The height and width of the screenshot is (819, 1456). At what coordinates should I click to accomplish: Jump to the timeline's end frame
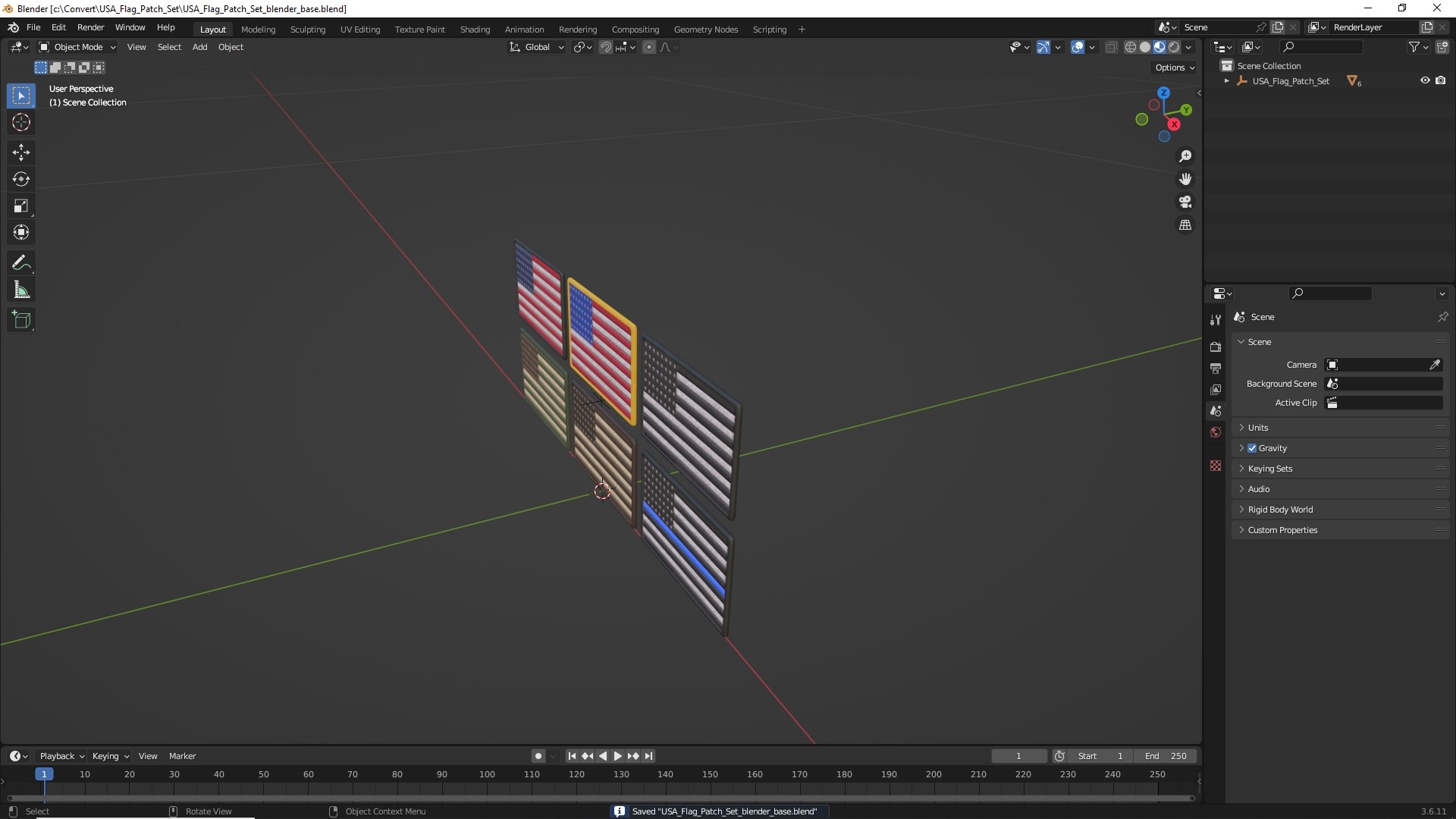click(648, 756)
